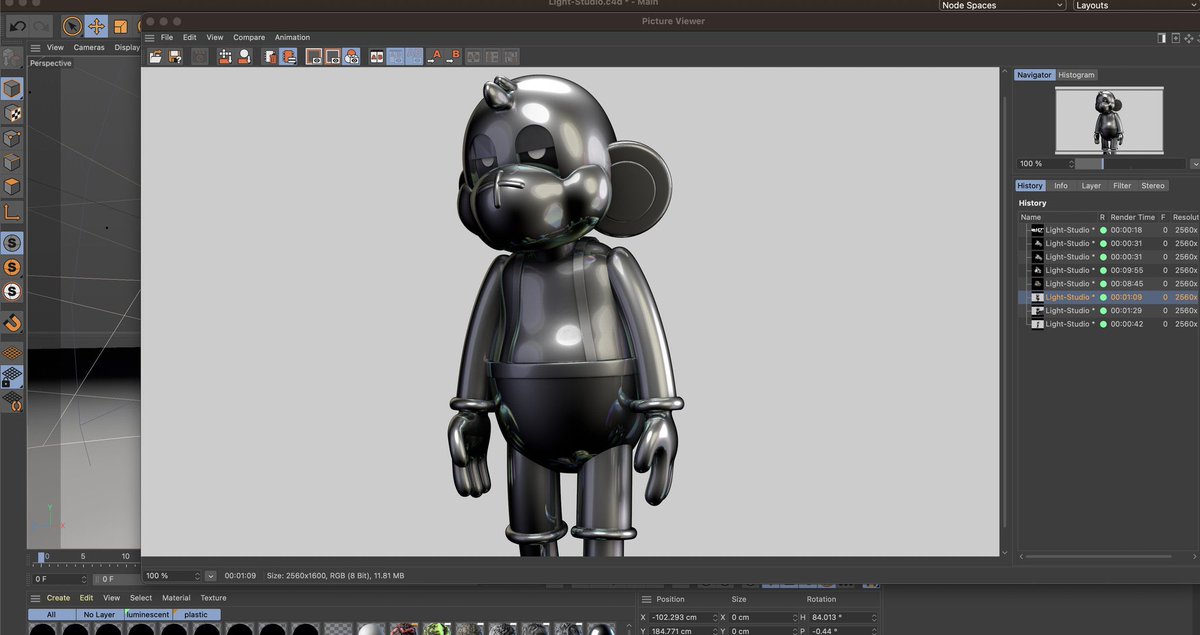This screenshot has width=1200, height=635.
Task: Click the luminescent material label
Action: tap(148, 614)
